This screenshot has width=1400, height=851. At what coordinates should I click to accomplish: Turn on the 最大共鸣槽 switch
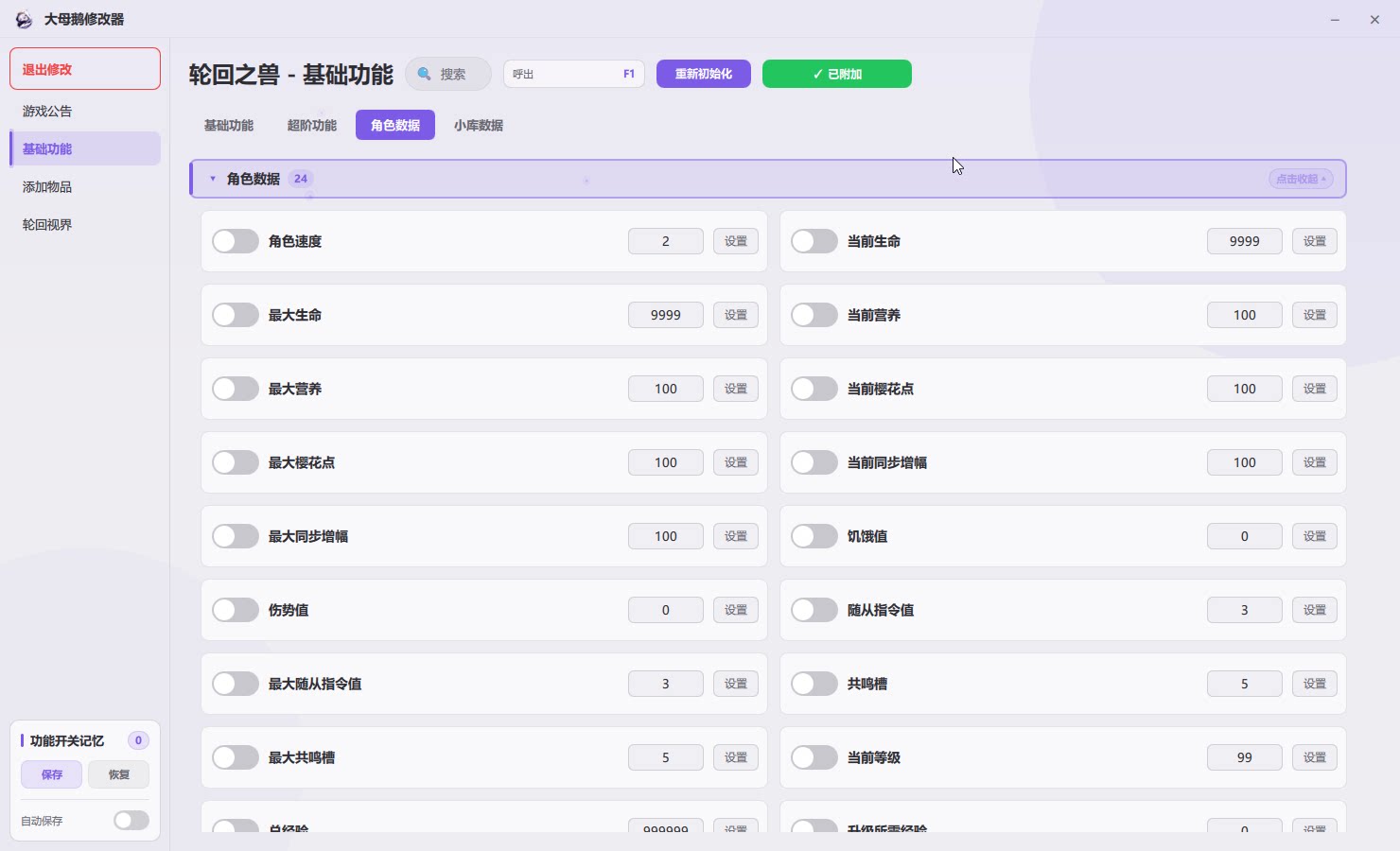(x=236, y=757)
